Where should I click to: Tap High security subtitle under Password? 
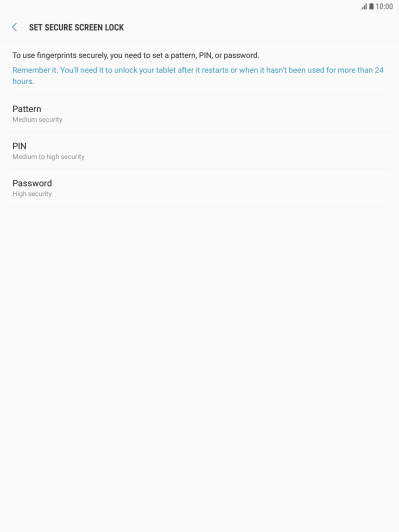[32, 194]
